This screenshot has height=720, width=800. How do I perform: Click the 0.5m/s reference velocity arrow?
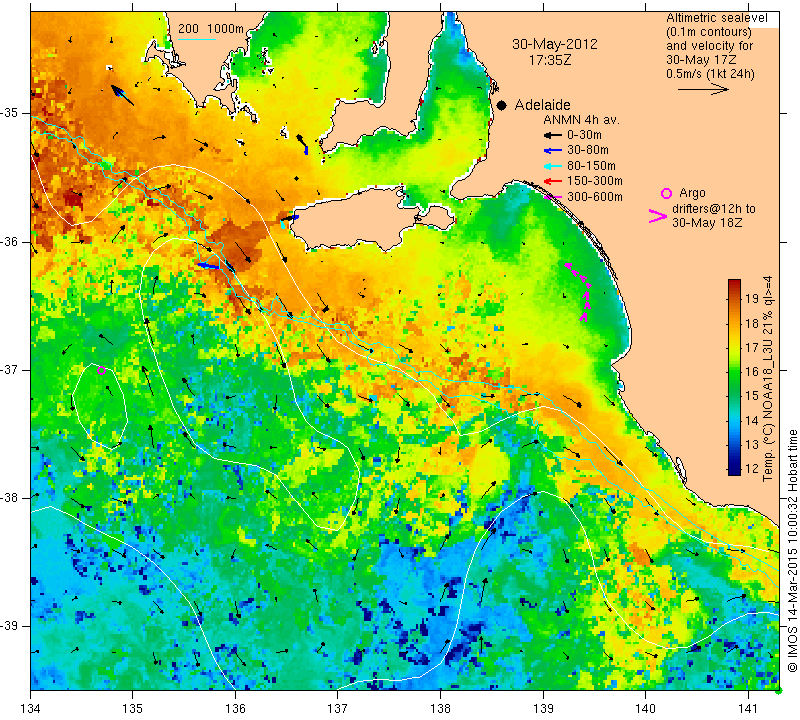pos(703,89)
